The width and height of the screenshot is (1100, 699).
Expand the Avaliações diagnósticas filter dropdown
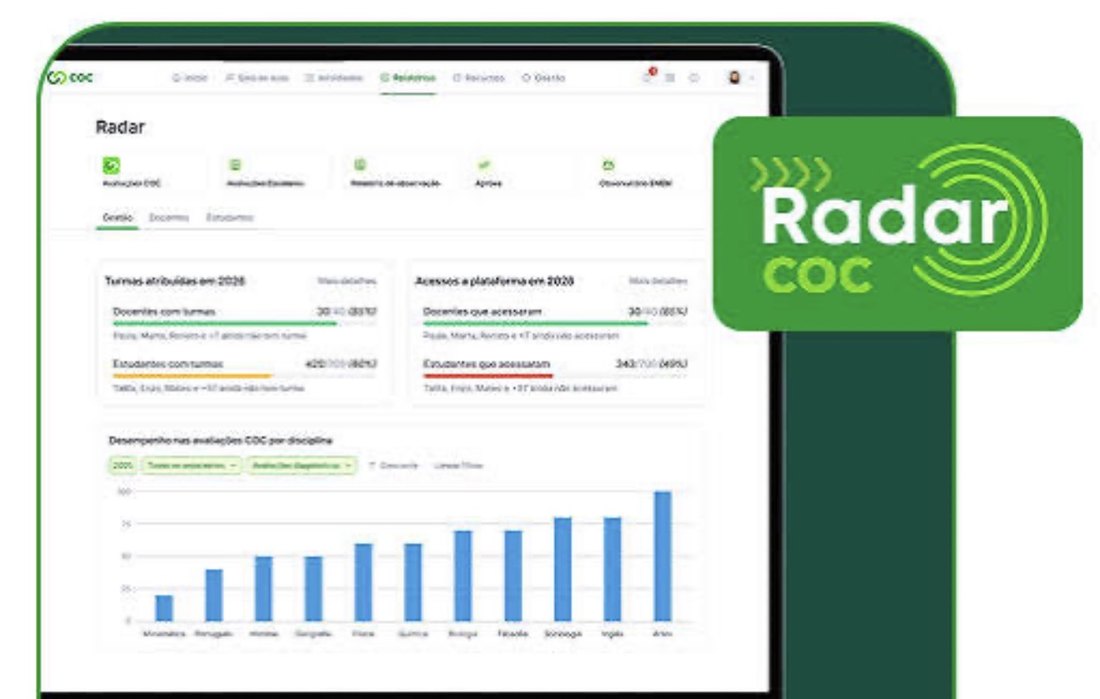[302, 465]
